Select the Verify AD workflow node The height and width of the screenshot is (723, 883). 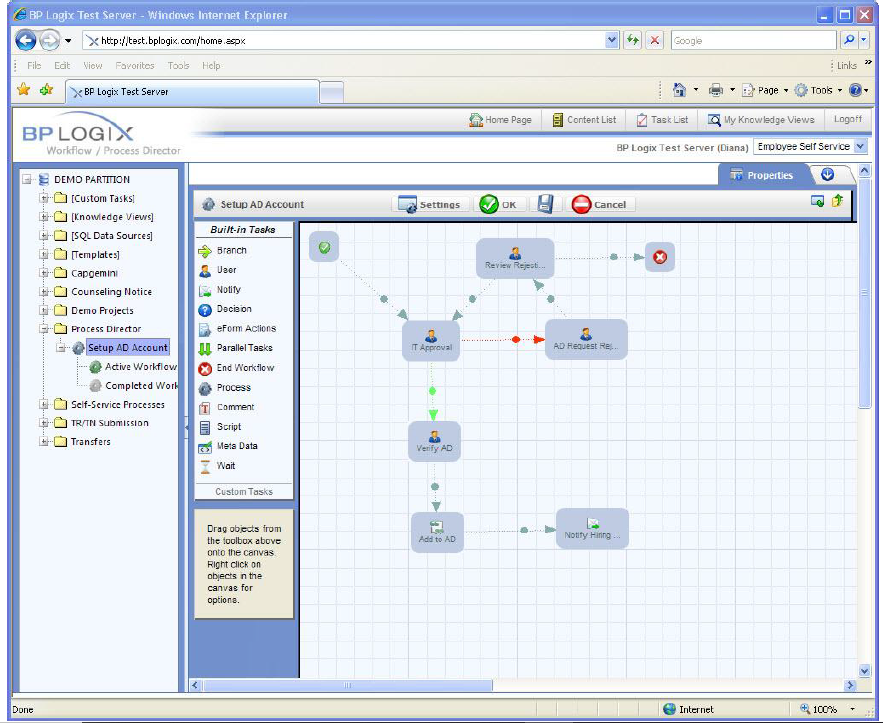[434, 442]
